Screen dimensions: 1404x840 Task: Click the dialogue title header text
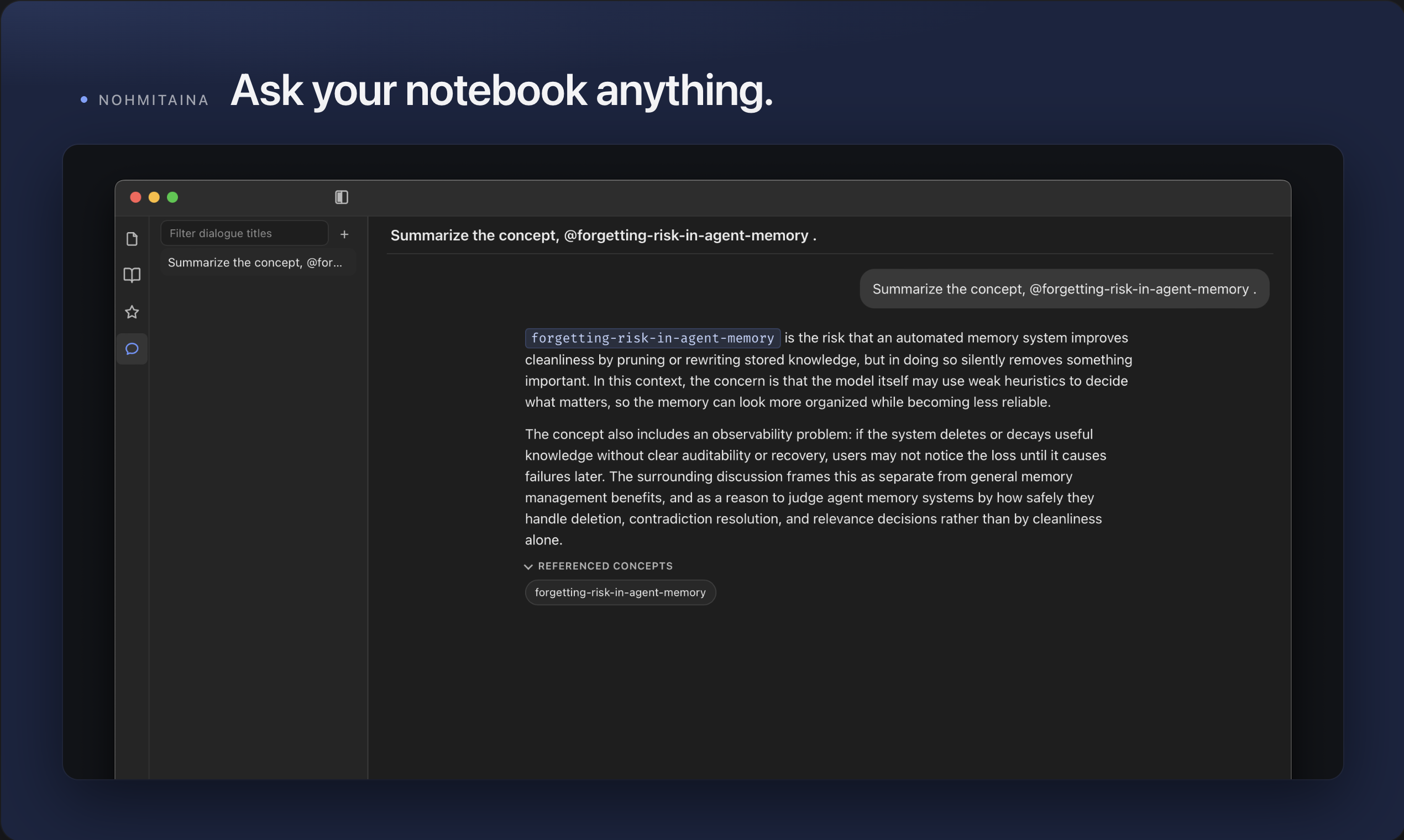(x=604, y=235)
